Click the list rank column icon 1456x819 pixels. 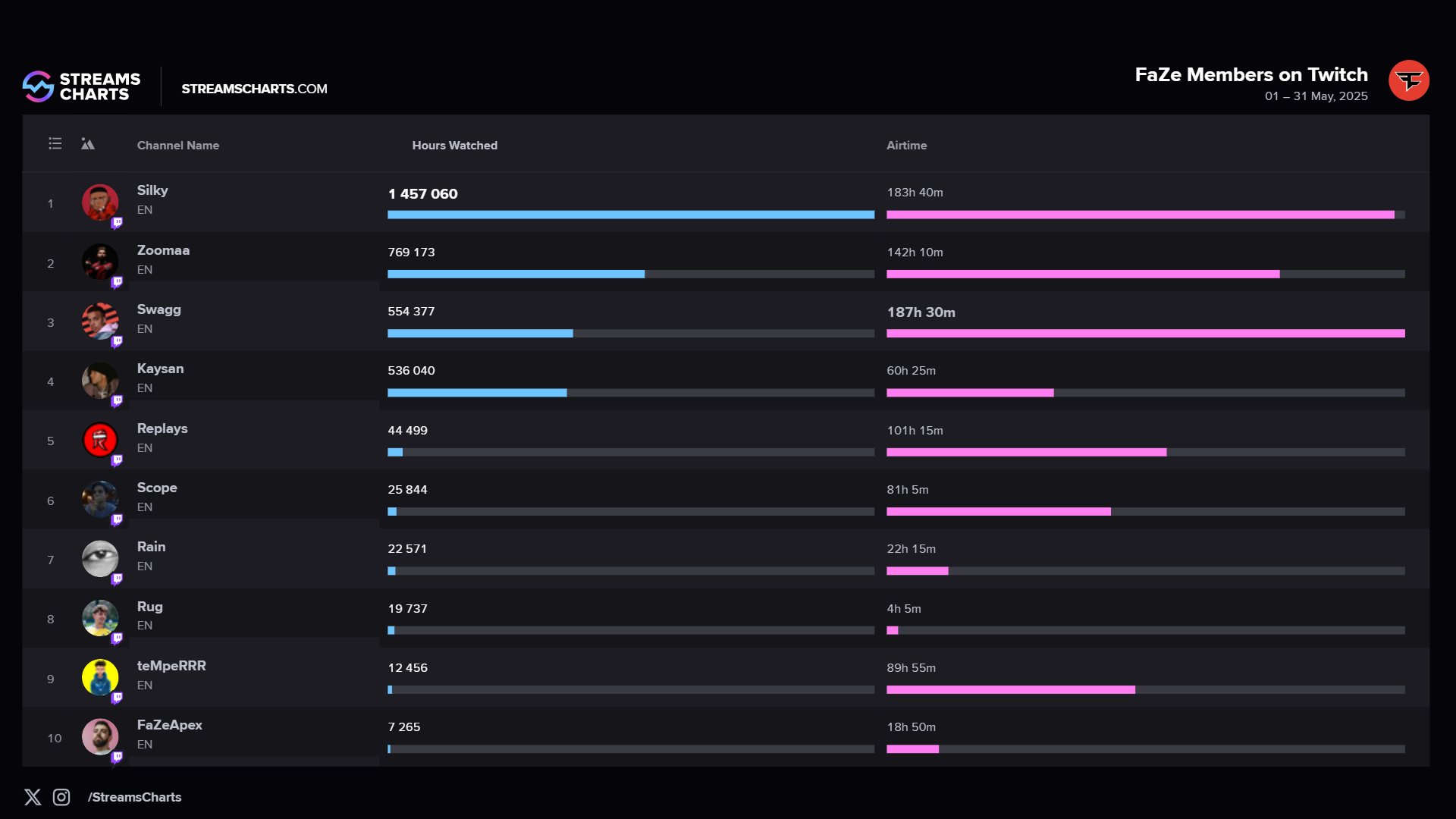(x=55, y=143)
